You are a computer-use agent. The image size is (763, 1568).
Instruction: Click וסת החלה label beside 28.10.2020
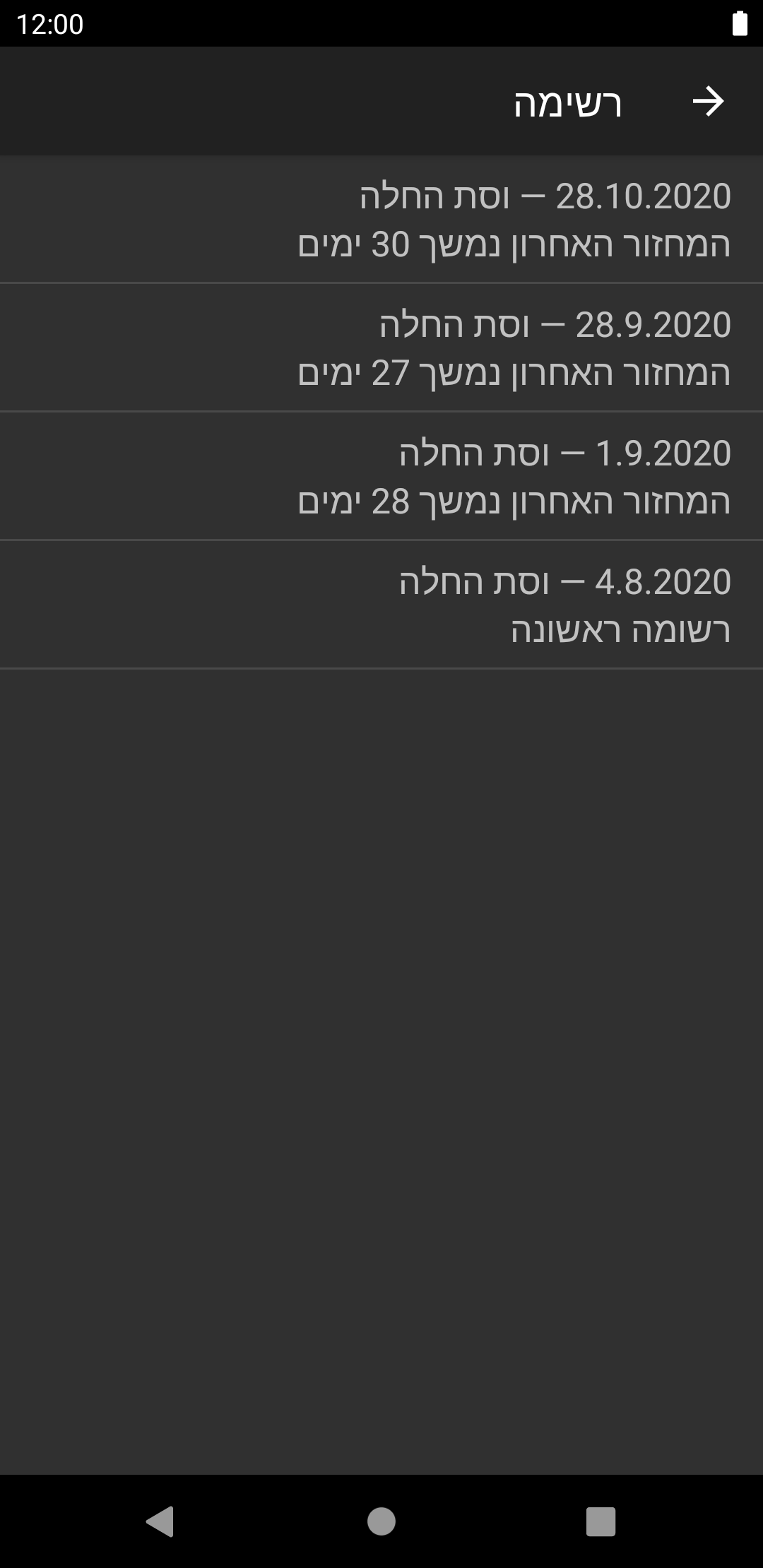click(x=434, y=196)
